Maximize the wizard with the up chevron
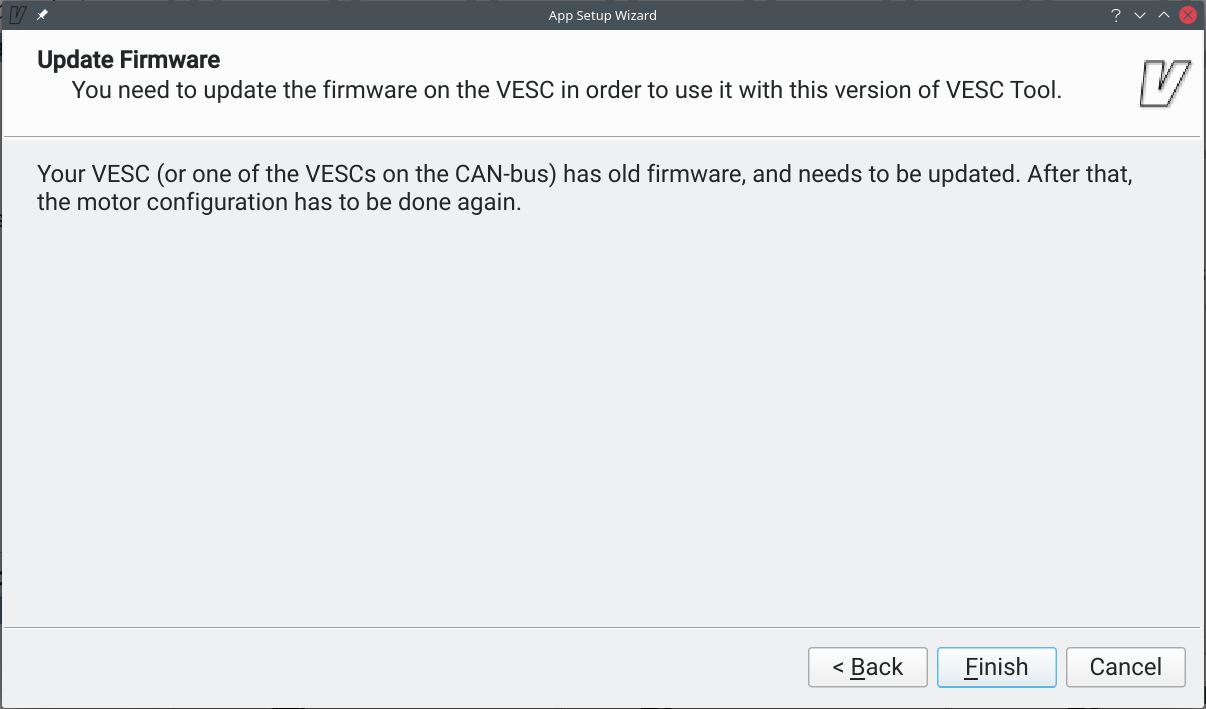Image resolution: width=1206 pixels, height=709 pixels. [x=1163, y=15]
